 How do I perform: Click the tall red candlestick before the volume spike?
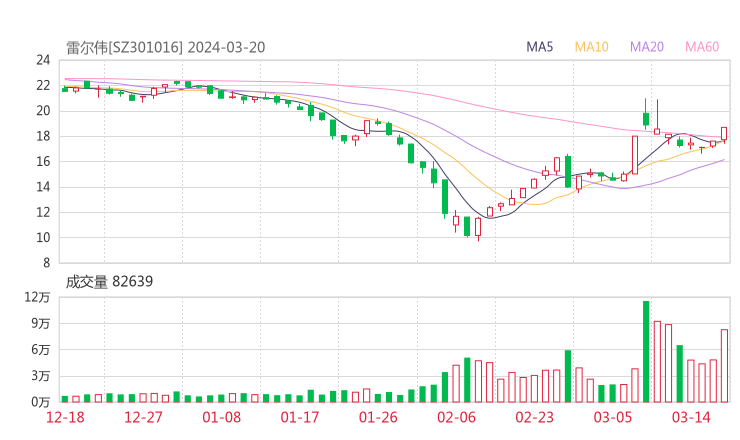635,155
